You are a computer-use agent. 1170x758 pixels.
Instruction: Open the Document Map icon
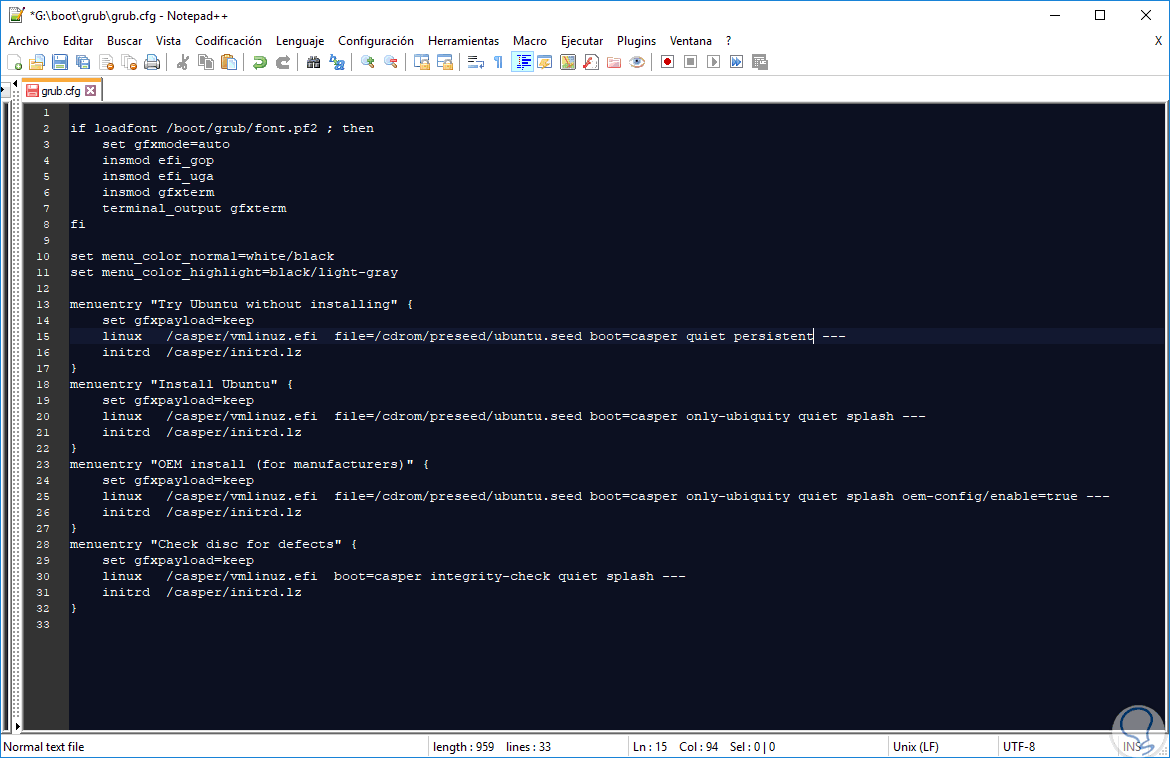point(568,63)
